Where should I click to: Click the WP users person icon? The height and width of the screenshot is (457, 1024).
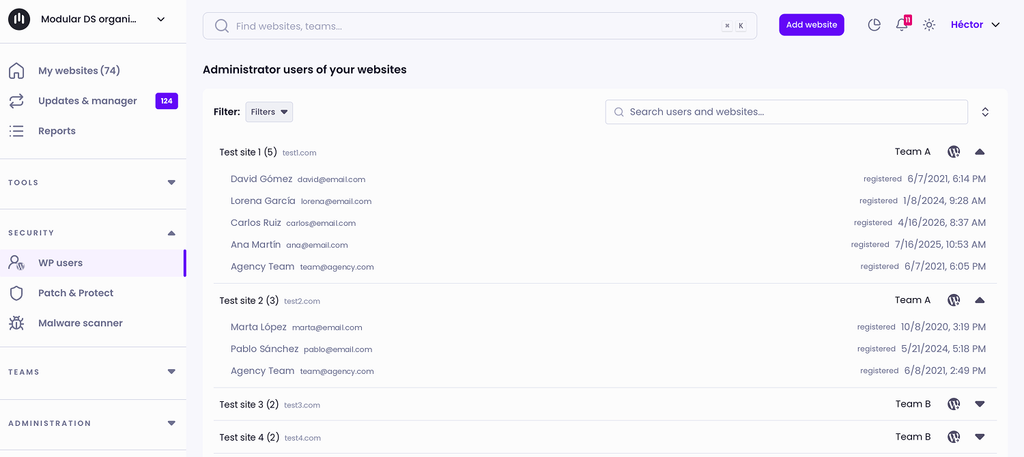(x=16, y=263)
